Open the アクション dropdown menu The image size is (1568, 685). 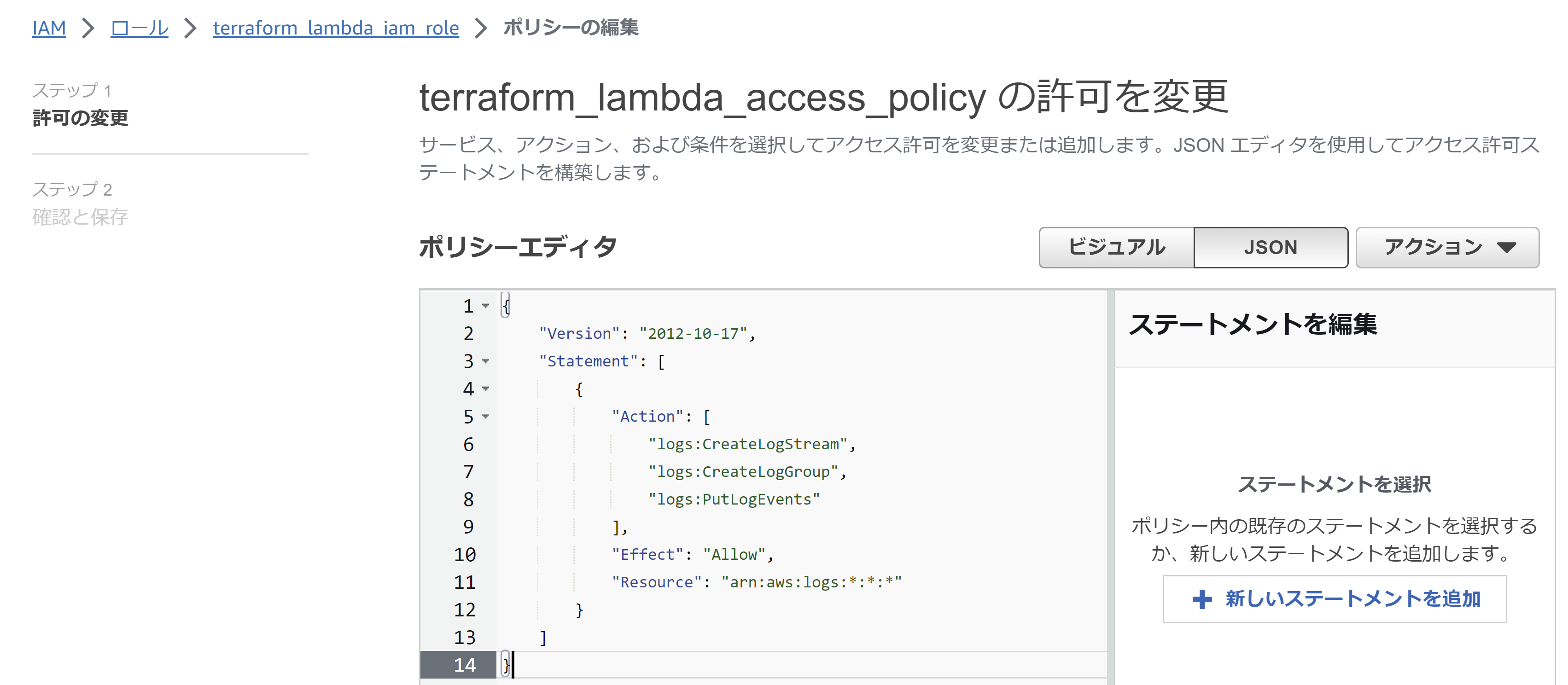click(1447, 247)
